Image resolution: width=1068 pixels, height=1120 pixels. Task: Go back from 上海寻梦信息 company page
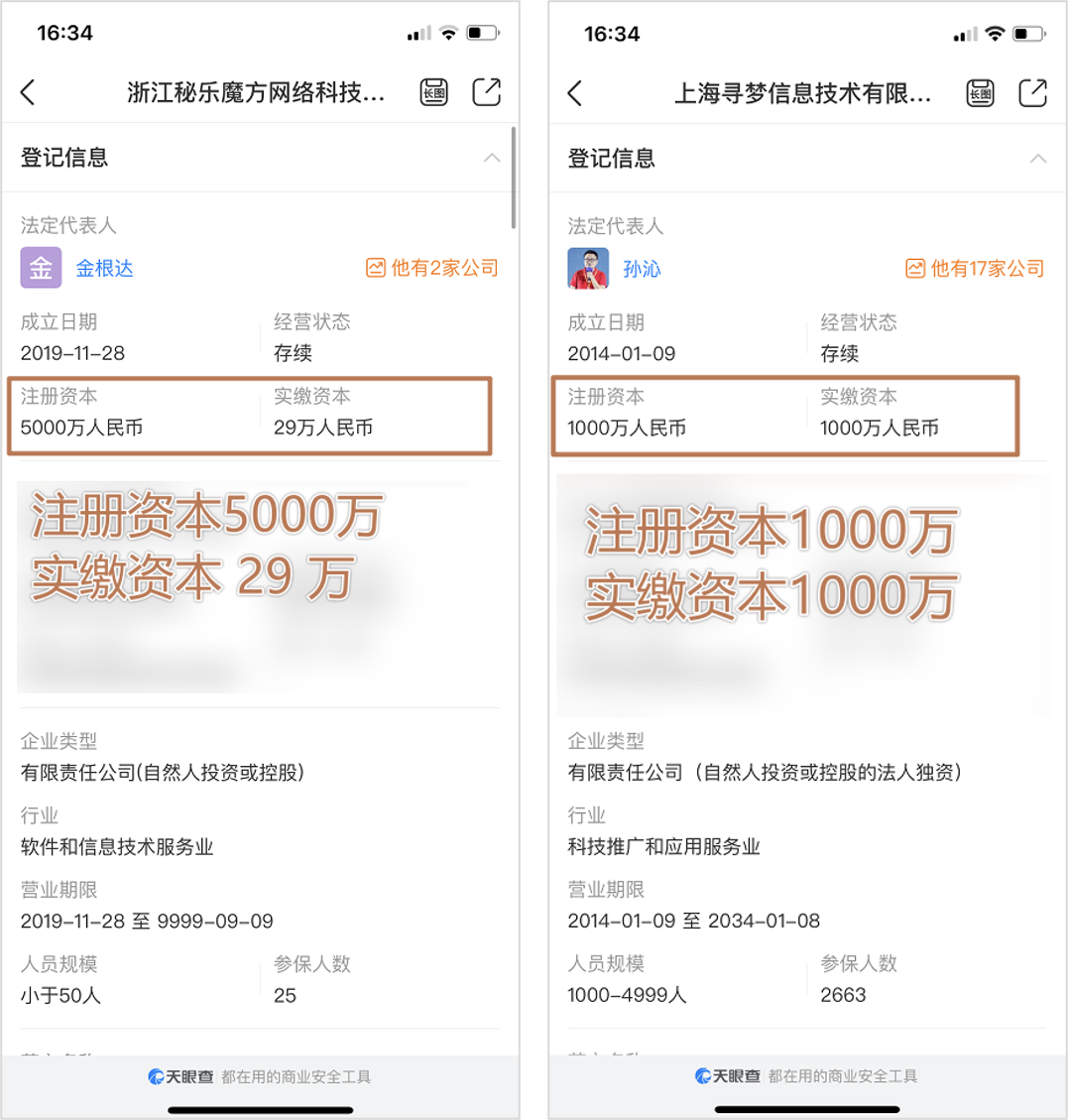pyautogui.click(x=575, y=93)
